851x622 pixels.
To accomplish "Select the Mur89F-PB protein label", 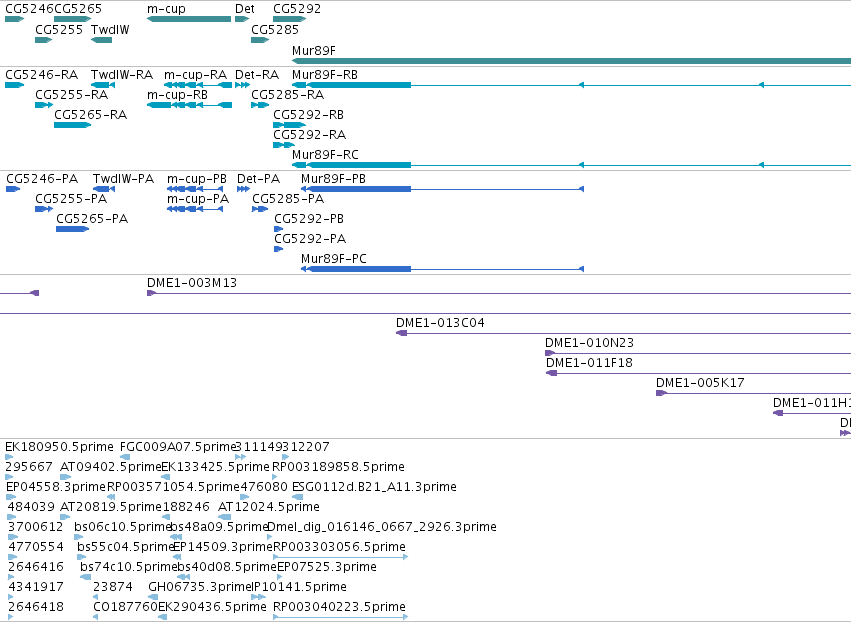I will click(333, 179).
